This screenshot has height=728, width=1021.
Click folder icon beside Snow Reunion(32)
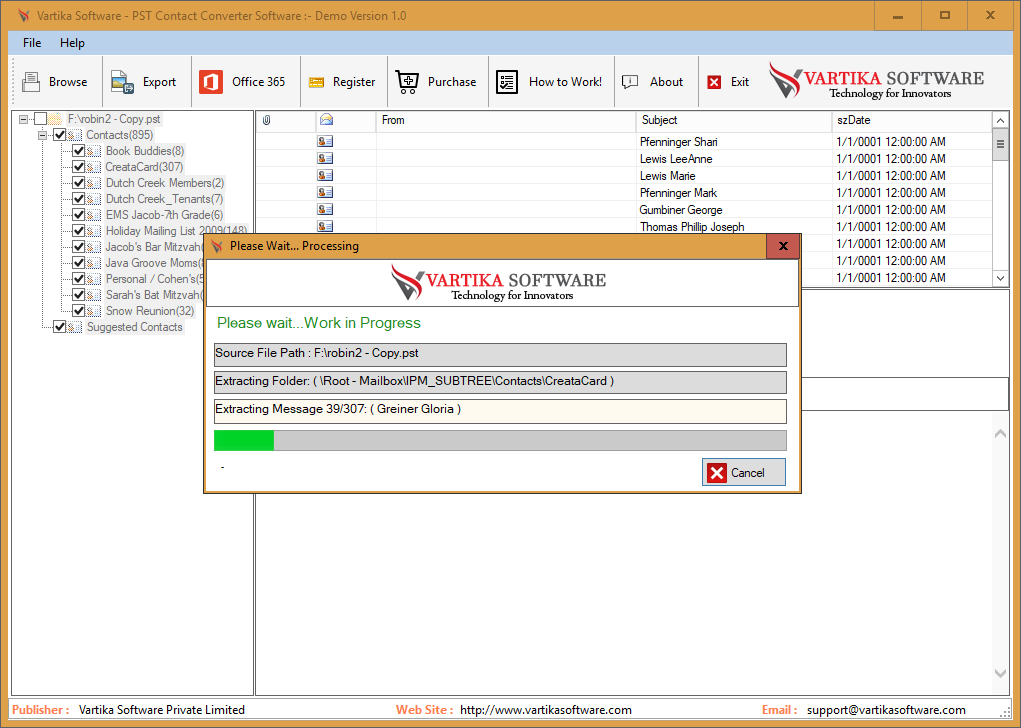pyautogui.click(x=94, y=311)
